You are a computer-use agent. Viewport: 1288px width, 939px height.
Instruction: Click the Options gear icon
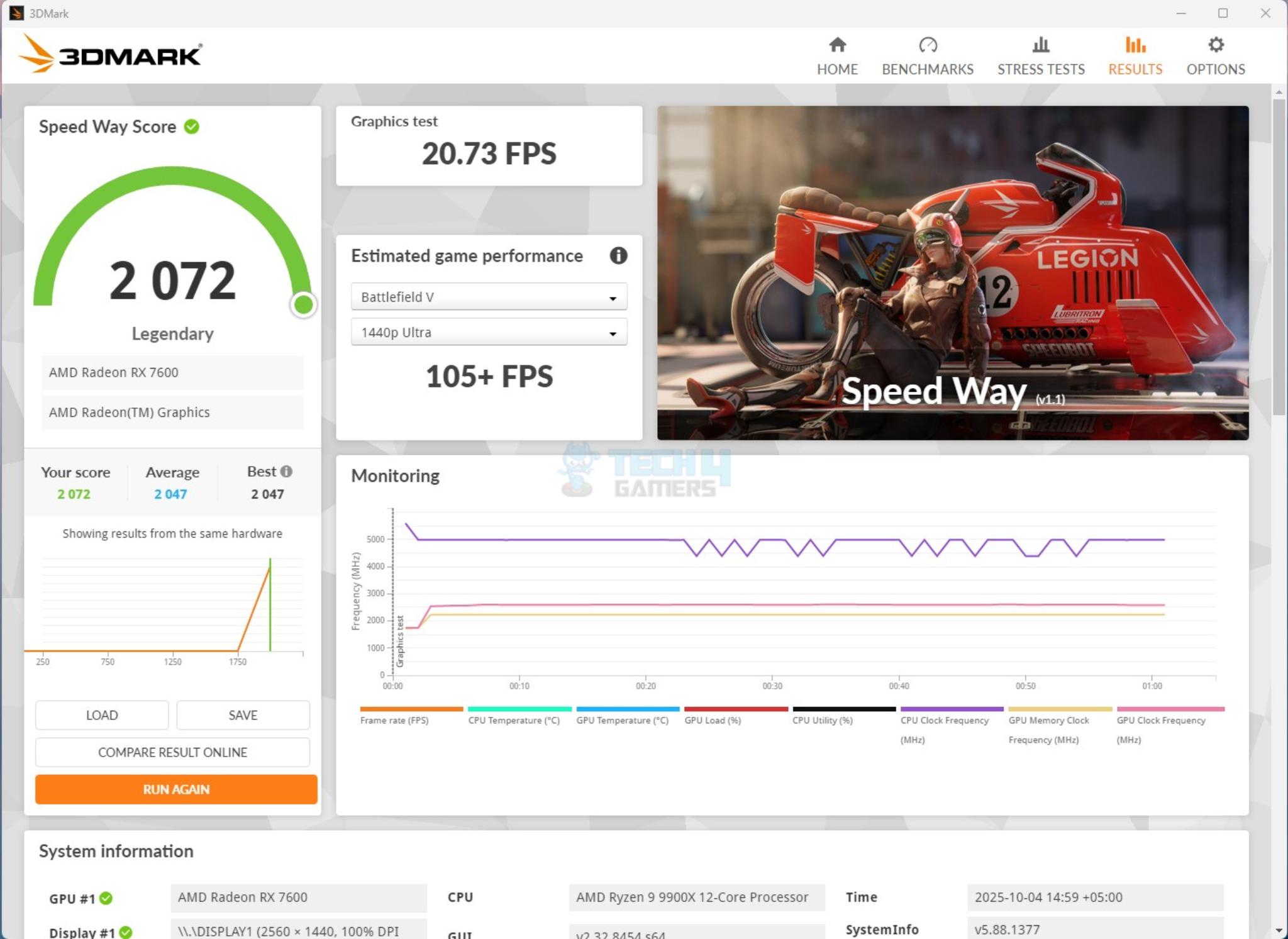point(1216,45)
